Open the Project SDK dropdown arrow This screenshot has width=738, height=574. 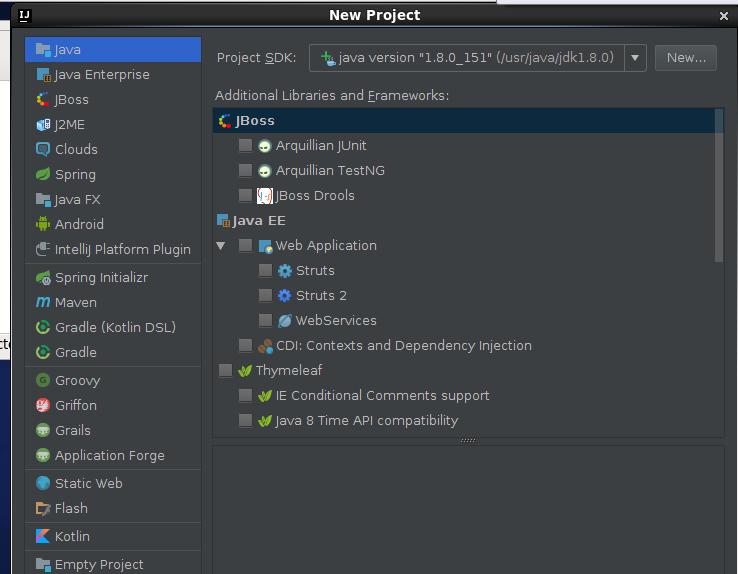[x=635, y=58]
